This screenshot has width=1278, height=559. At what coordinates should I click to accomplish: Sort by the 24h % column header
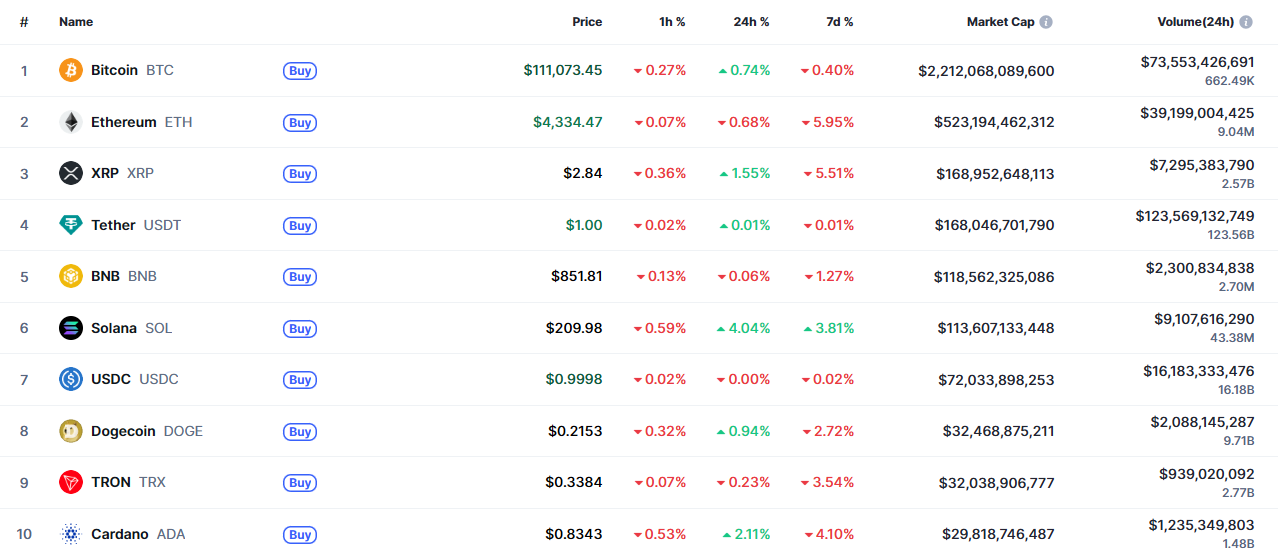pyautogui.click(x=751, y=22)
